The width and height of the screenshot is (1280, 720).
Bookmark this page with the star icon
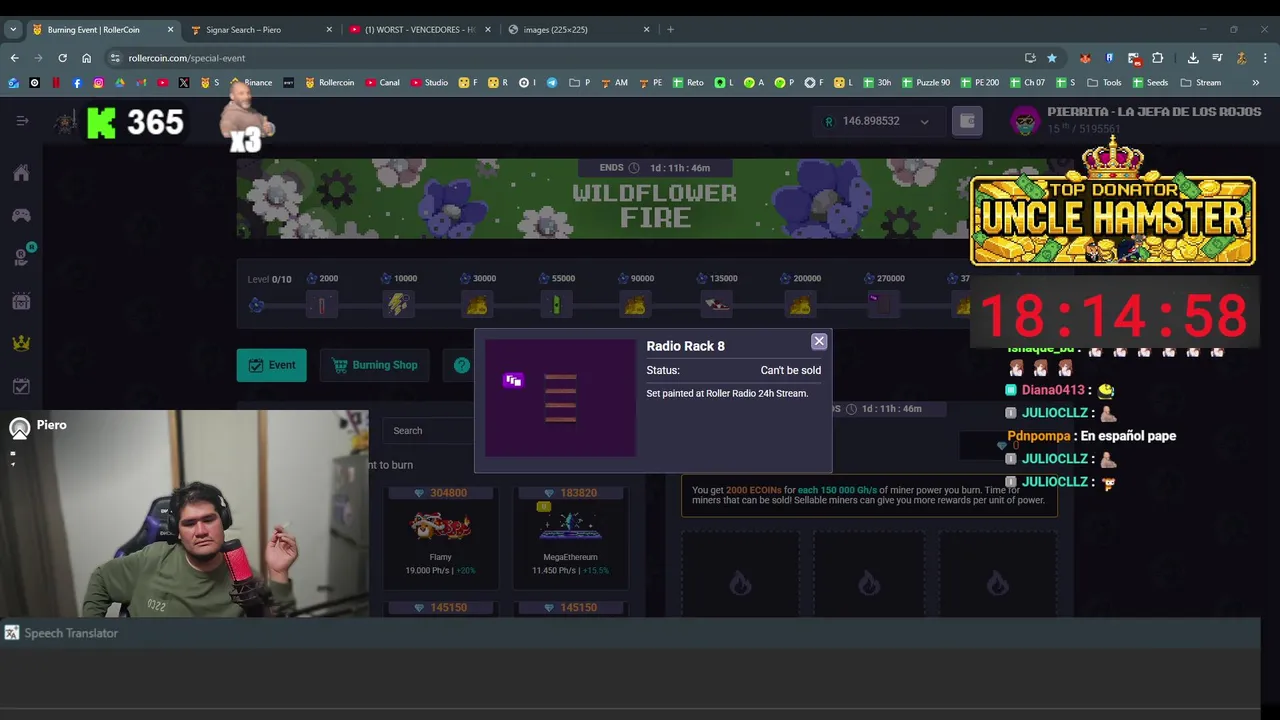(x=1051, y=58)
